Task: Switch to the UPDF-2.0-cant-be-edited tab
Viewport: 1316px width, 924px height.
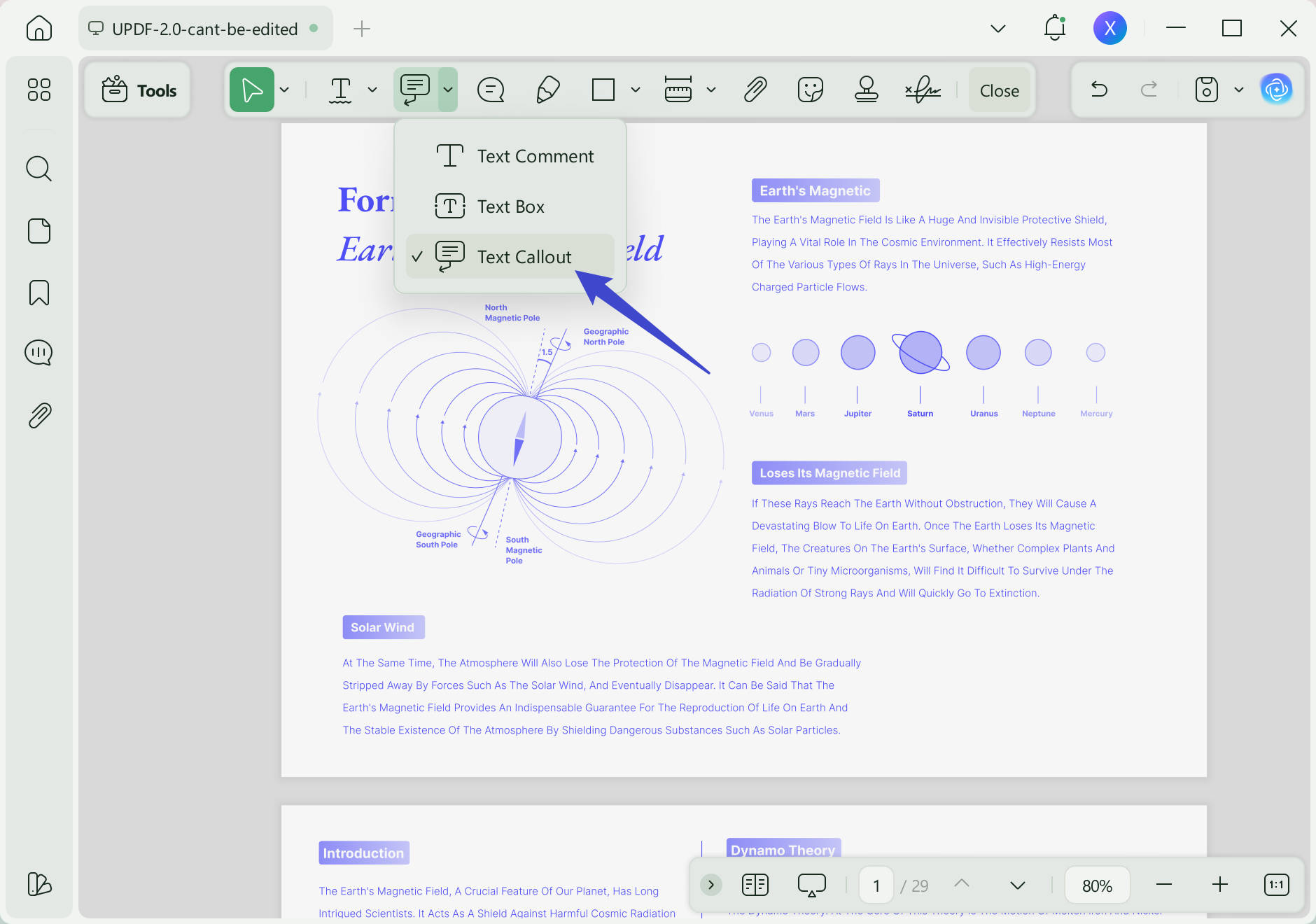Action: (x=205, y=29)
